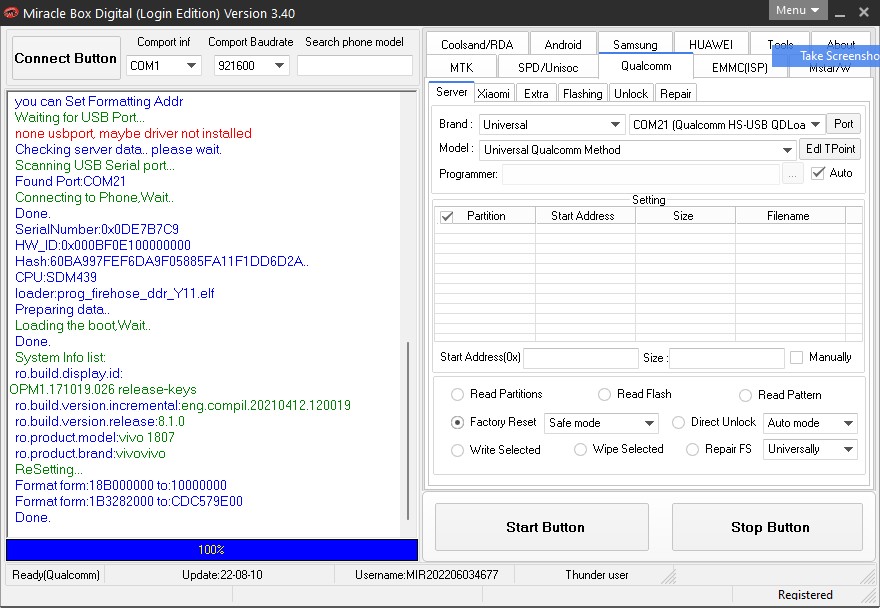Click the Ready(Qualcomm) status entry

pyautogui.click(x=56, y=575)
